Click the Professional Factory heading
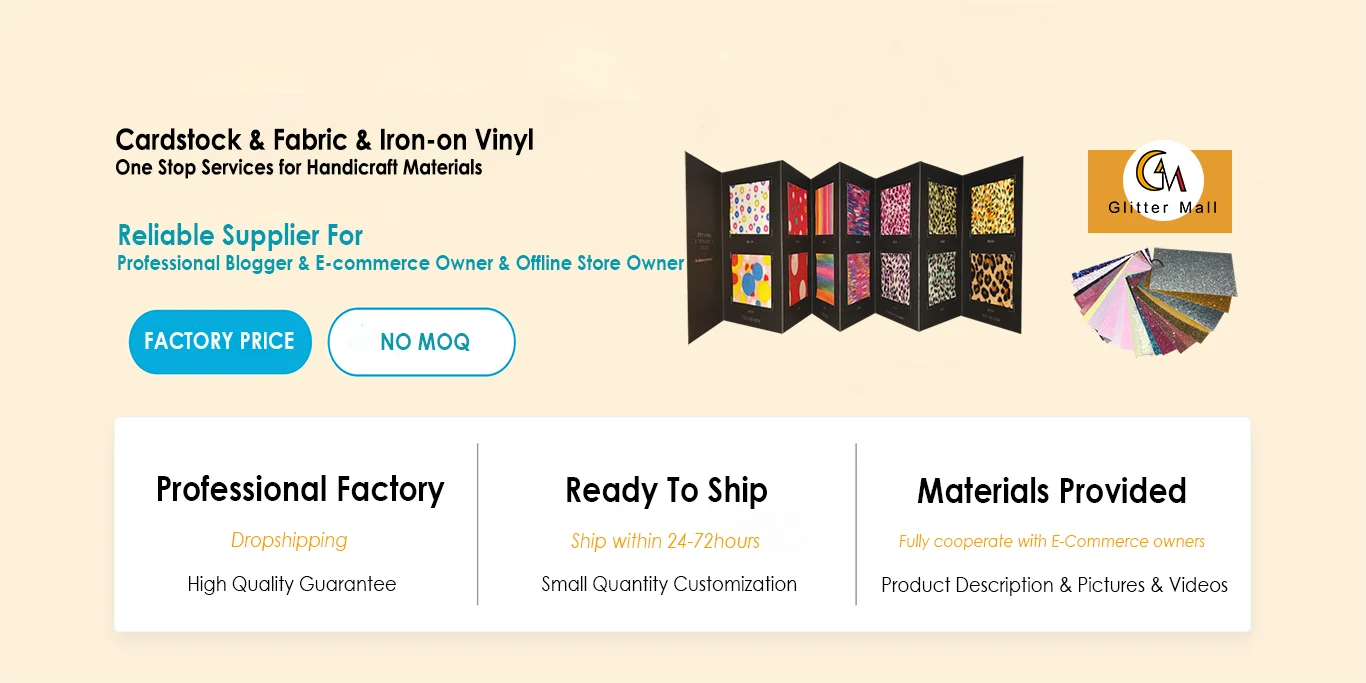The width and height of the screenshot is (1366, 683). coord(300,490)
